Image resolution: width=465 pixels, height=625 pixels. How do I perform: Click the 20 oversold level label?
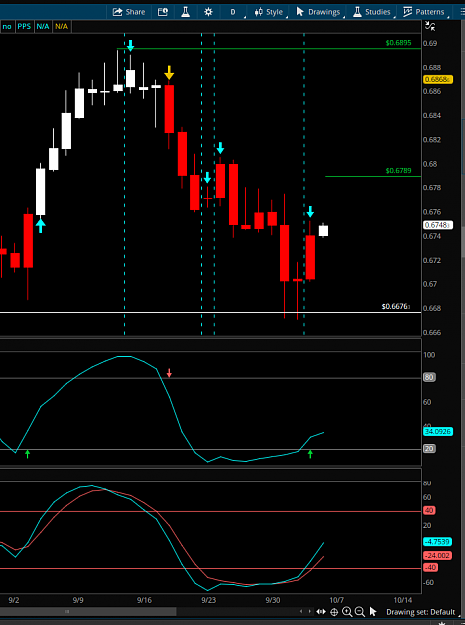[429, 449]
